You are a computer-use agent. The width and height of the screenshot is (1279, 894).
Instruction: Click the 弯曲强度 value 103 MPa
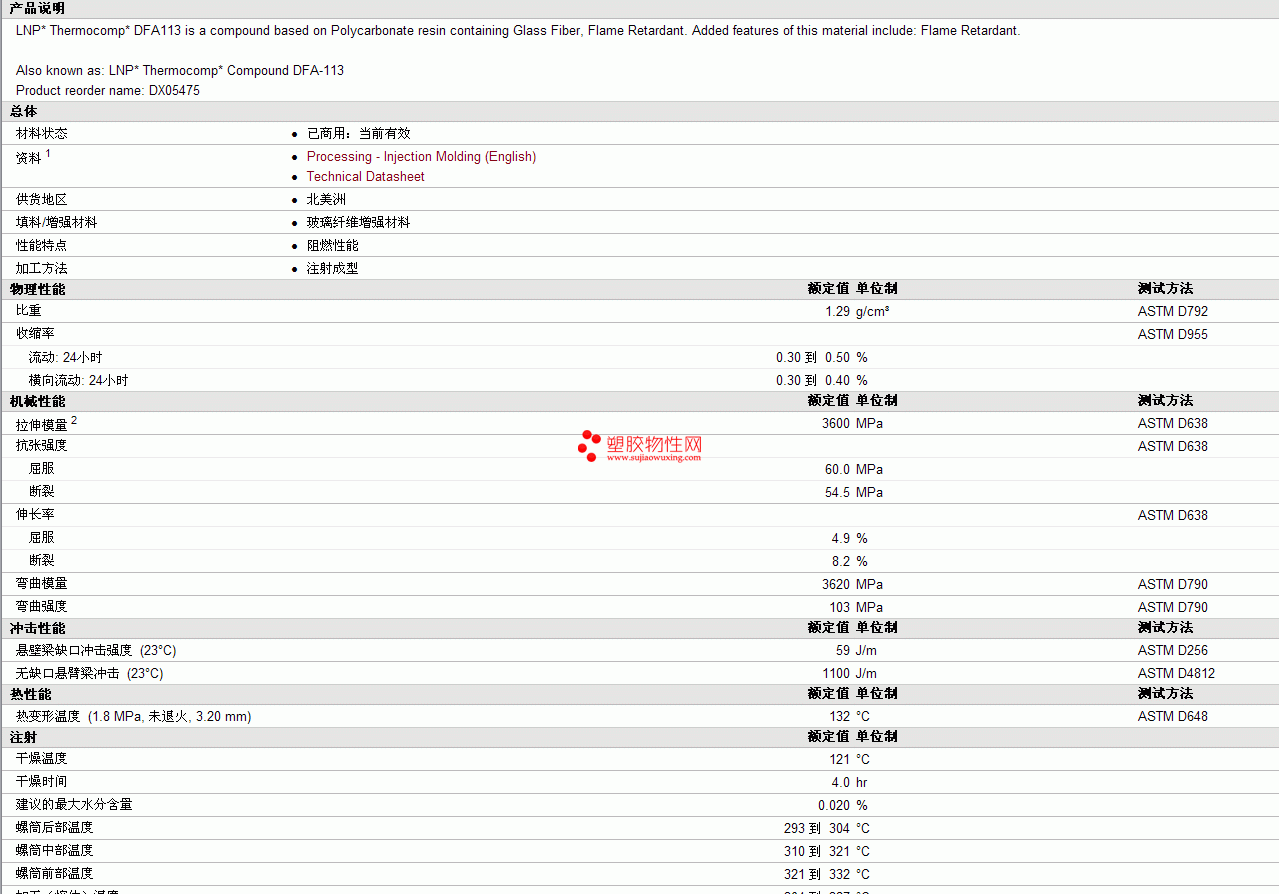[x=856, y=607]
